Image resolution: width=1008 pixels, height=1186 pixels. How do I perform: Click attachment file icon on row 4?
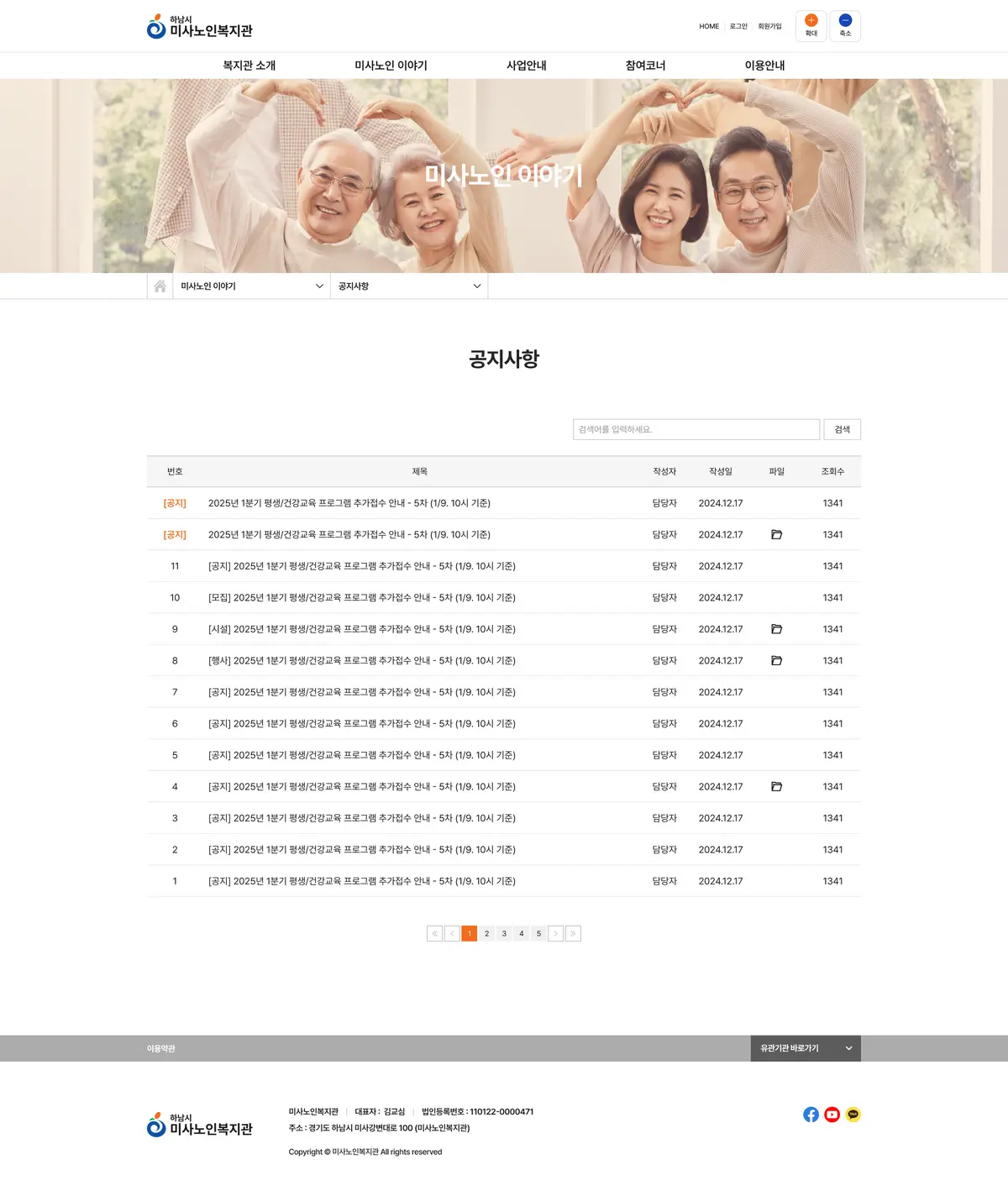tap(776, 787)
